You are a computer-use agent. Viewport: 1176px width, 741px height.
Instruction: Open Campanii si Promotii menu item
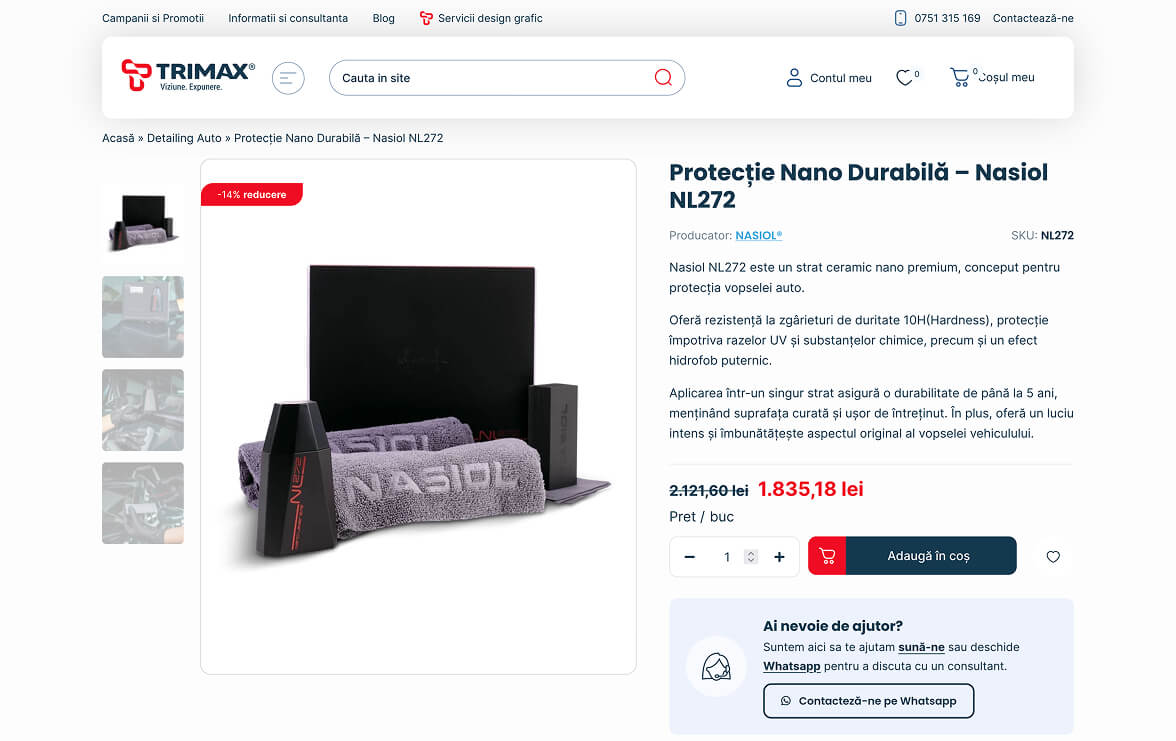pyautogui.click(x=153, y=18)
